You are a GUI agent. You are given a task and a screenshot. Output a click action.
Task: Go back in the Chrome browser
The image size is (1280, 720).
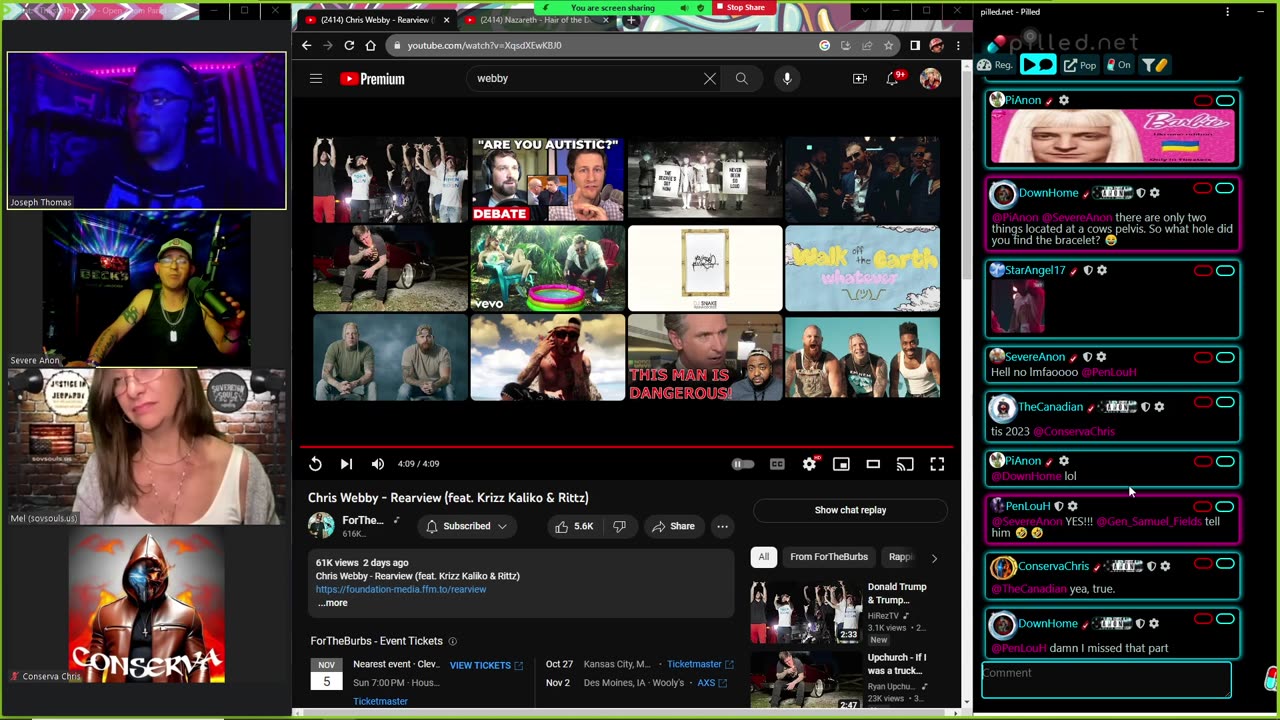(x=306, y=45)
